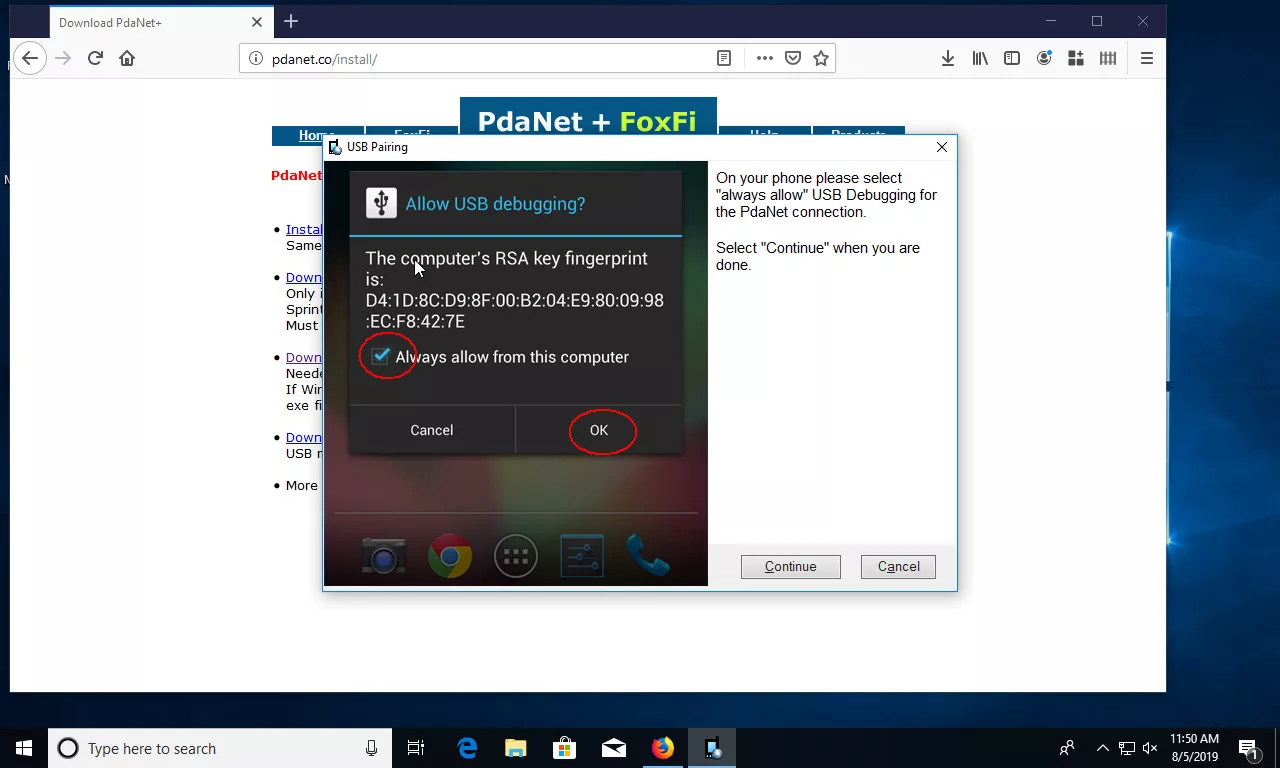This screenshot has height=768, width=1280.
Task: Open notification center icon
Action: click(1249, 748)
